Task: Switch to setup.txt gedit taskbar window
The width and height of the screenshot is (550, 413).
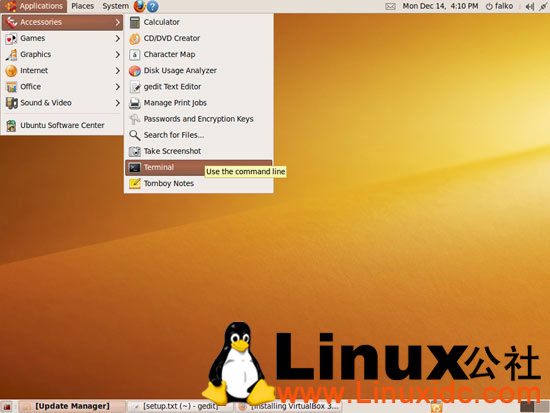Action: [180, 406]
